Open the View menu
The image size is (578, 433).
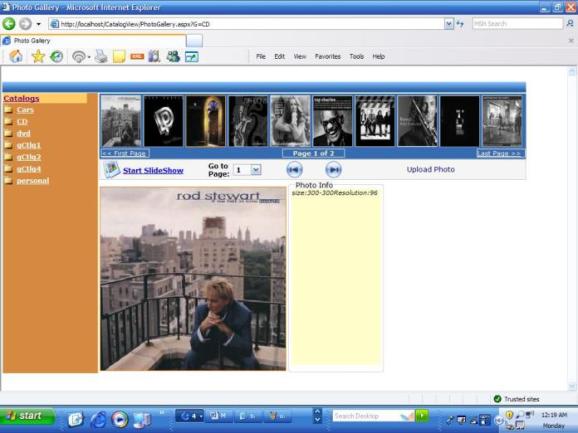click(300, 56)
